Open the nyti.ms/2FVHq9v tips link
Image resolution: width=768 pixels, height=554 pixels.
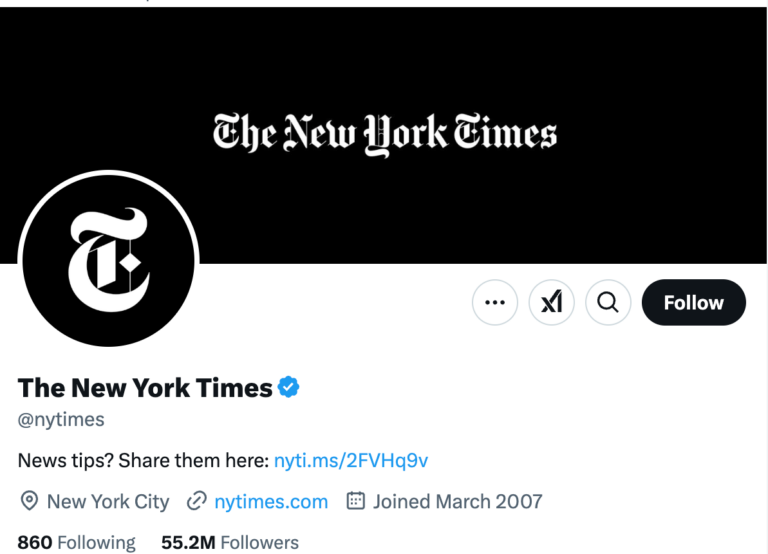[351, 460]
